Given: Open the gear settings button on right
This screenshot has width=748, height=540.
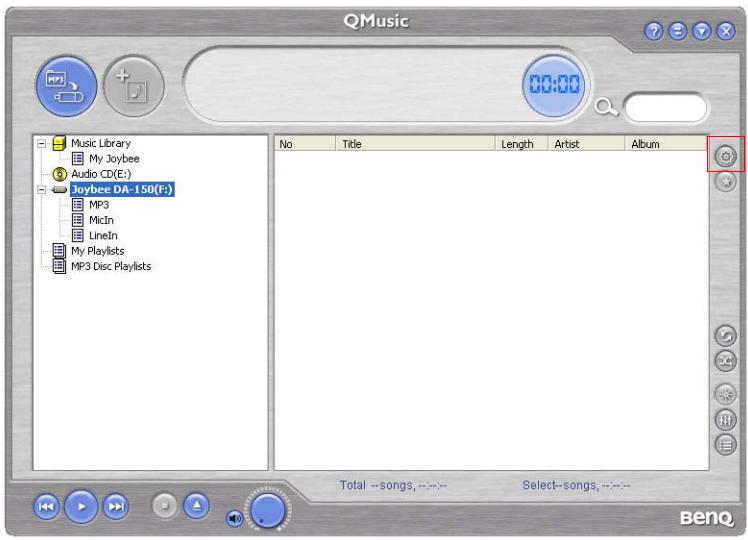Looking at the screenshot, I should point(726,156).
